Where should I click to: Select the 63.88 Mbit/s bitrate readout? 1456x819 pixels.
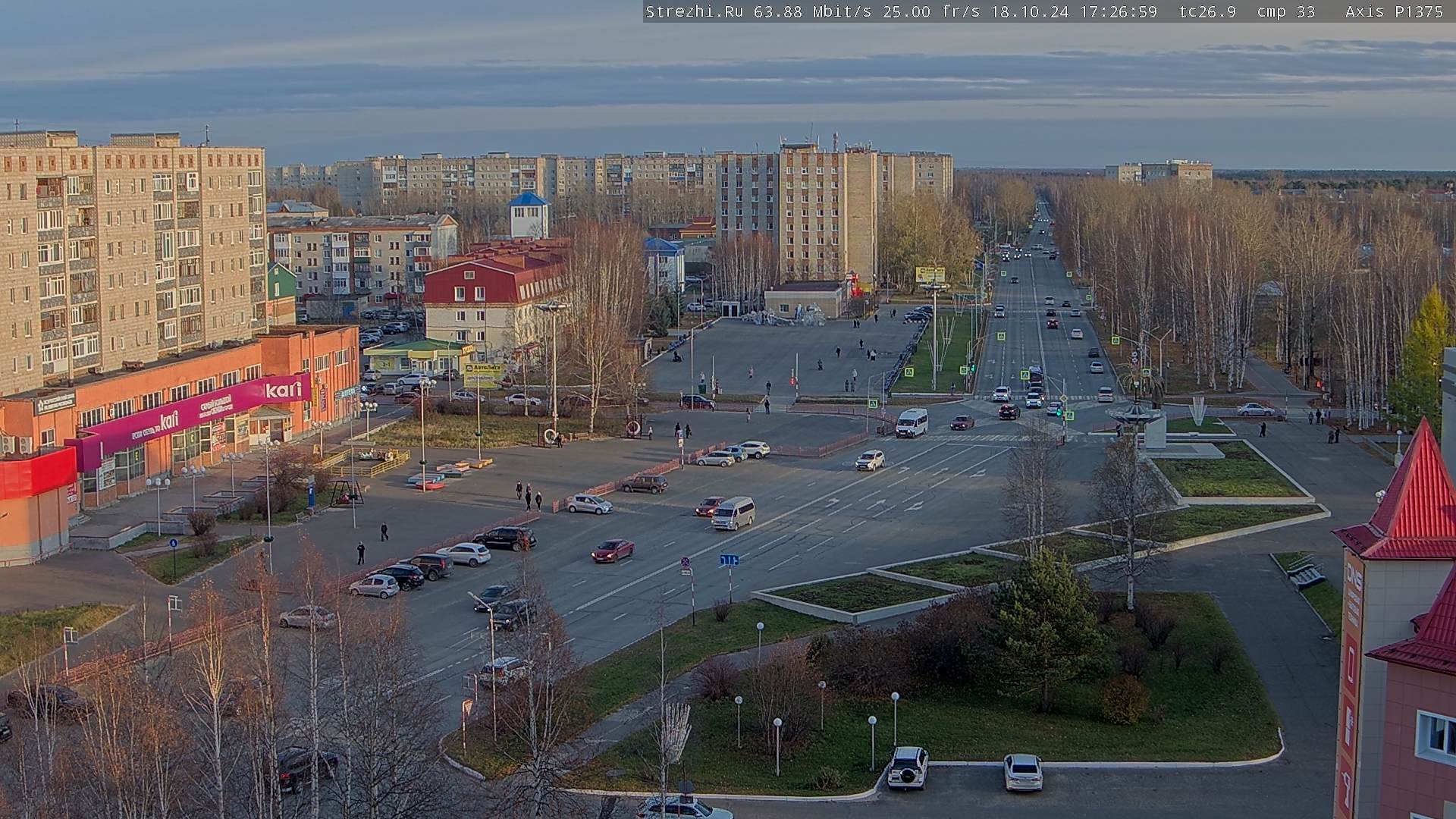coord(814,11)
